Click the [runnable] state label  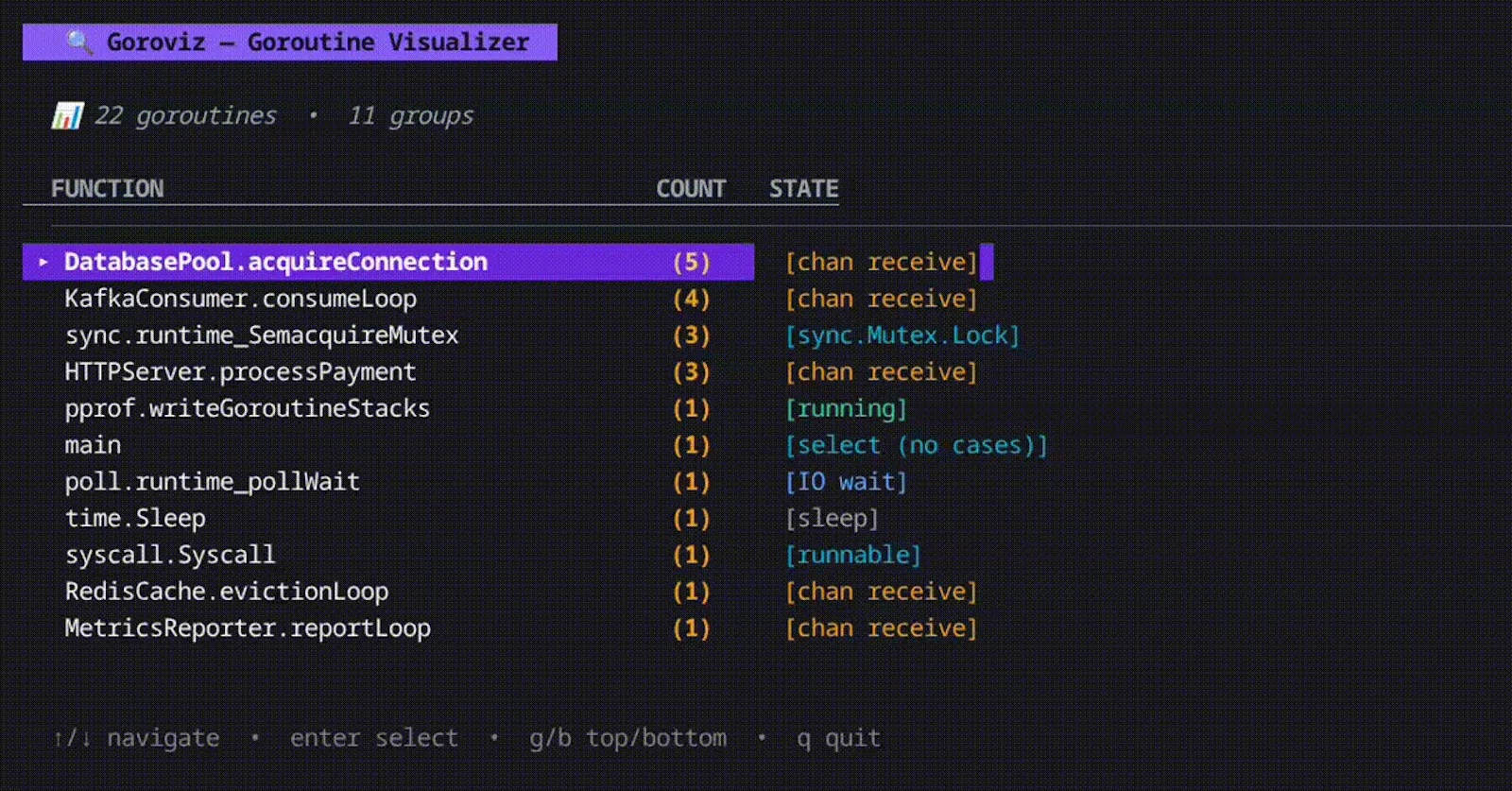tap(852, 555)
